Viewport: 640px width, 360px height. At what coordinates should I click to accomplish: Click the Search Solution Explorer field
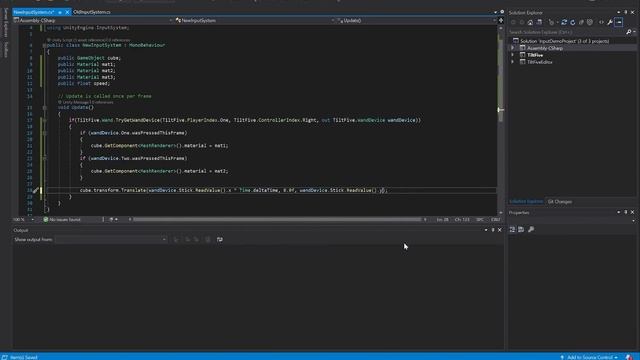tap(567, 32)
